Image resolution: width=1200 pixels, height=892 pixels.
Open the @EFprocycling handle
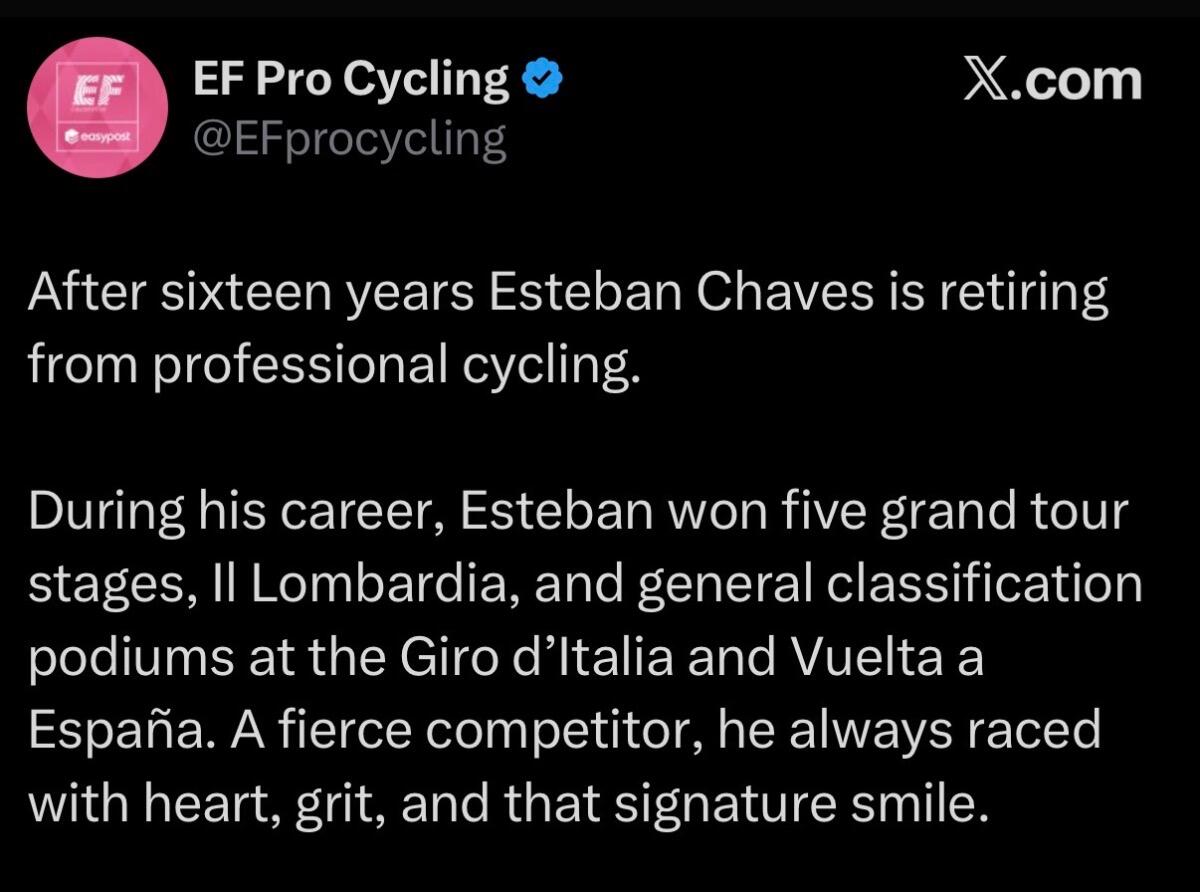349,141
